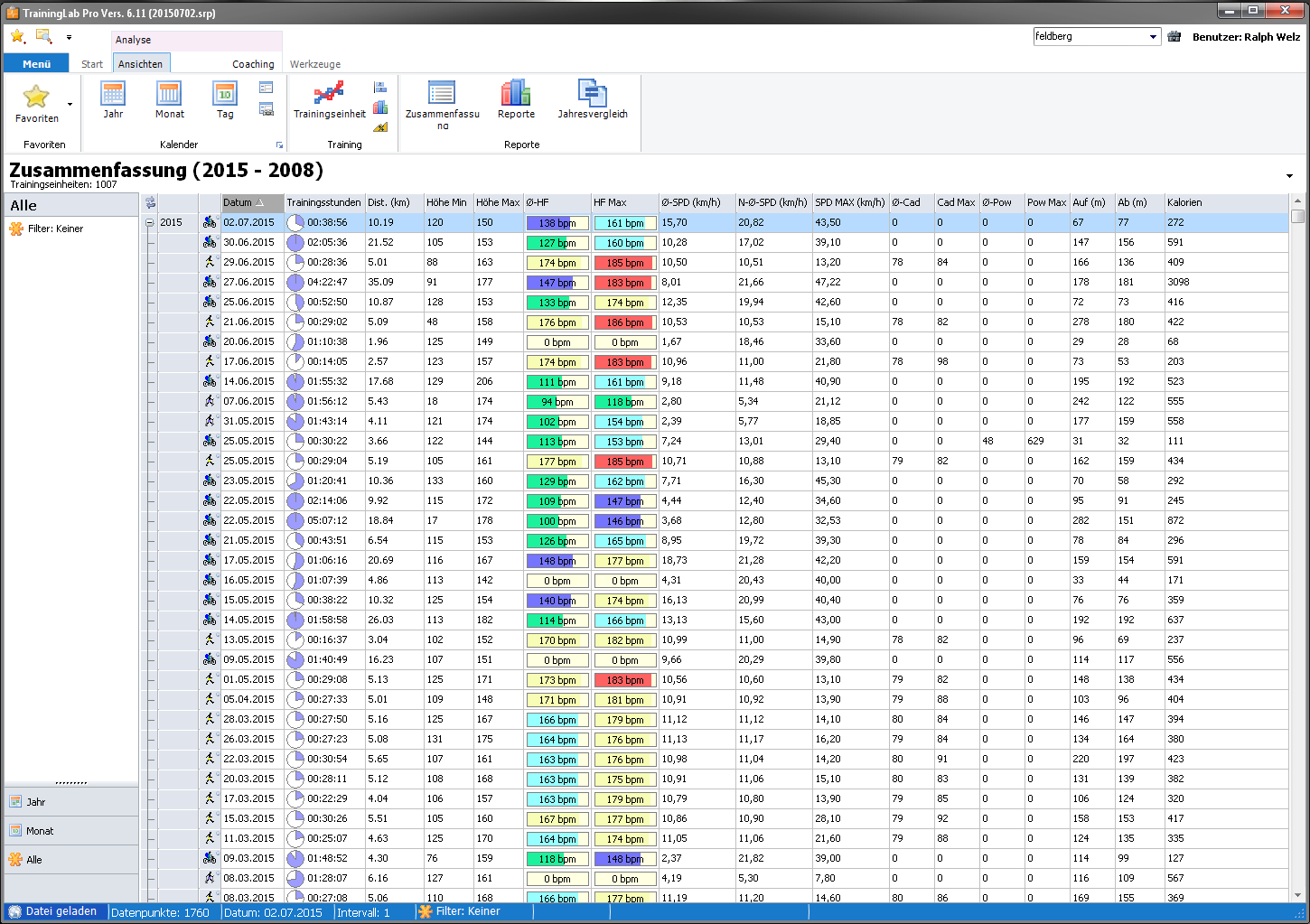This screenshot has height=924, width=1310.
Task: Click the activity icon in row 07.06.2015
Action: [x=210, y=401]
